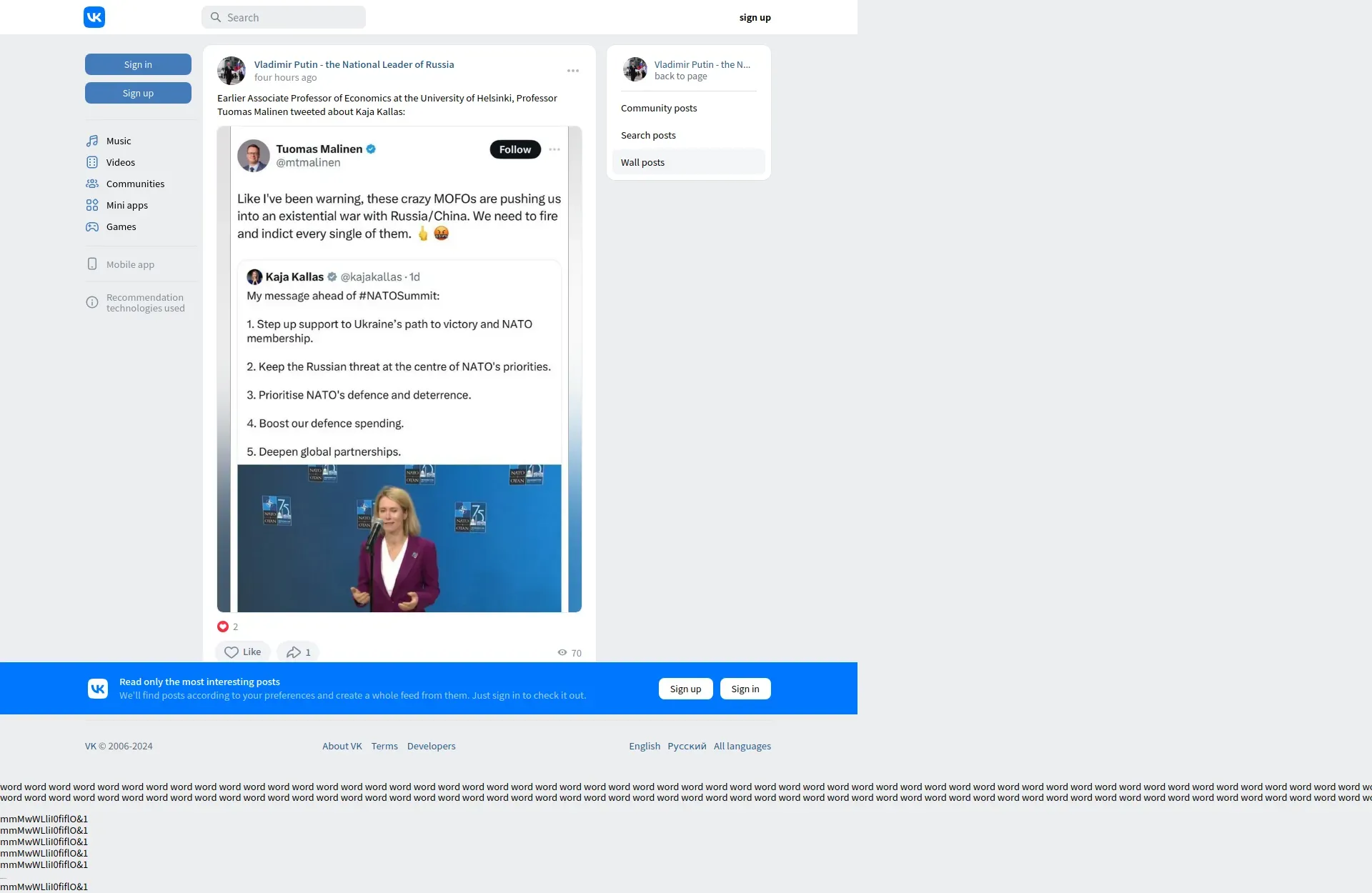Open Recommendation technologies info icon
Image resolution: width=1372 pixels, height=893 pixels.
(92, 302)
